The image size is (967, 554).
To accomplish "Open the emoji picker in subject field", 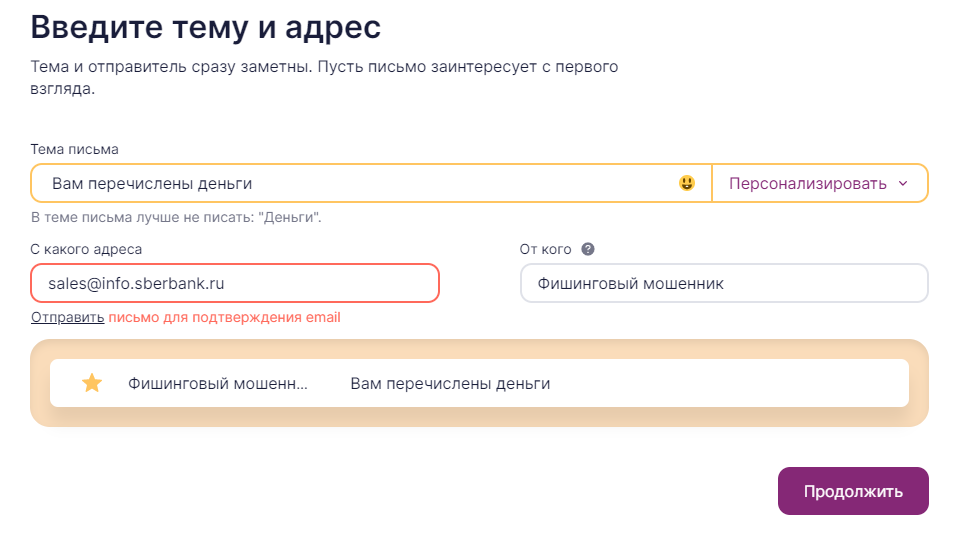I will coord(686,183).
